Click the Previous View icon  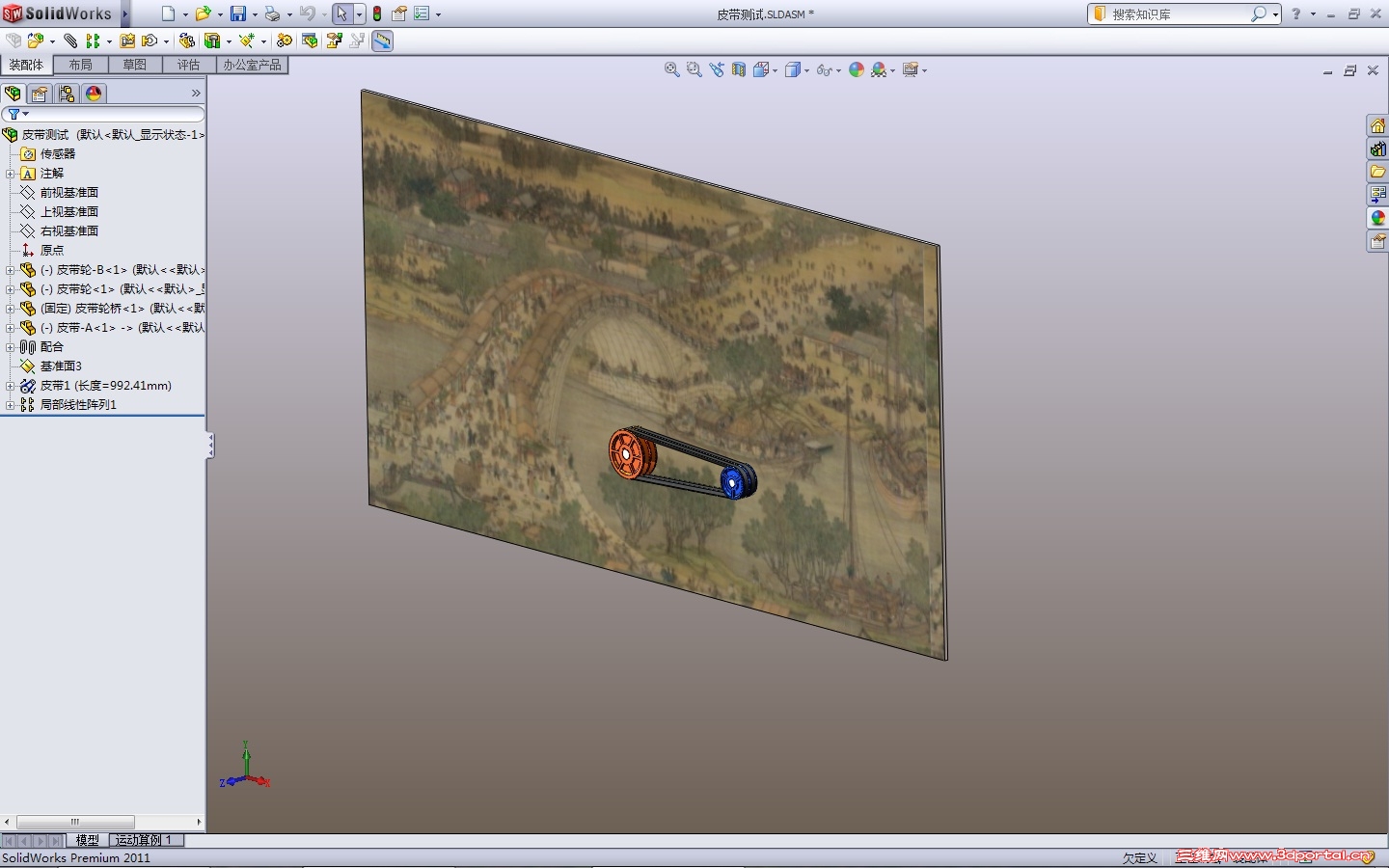[717, 69]
